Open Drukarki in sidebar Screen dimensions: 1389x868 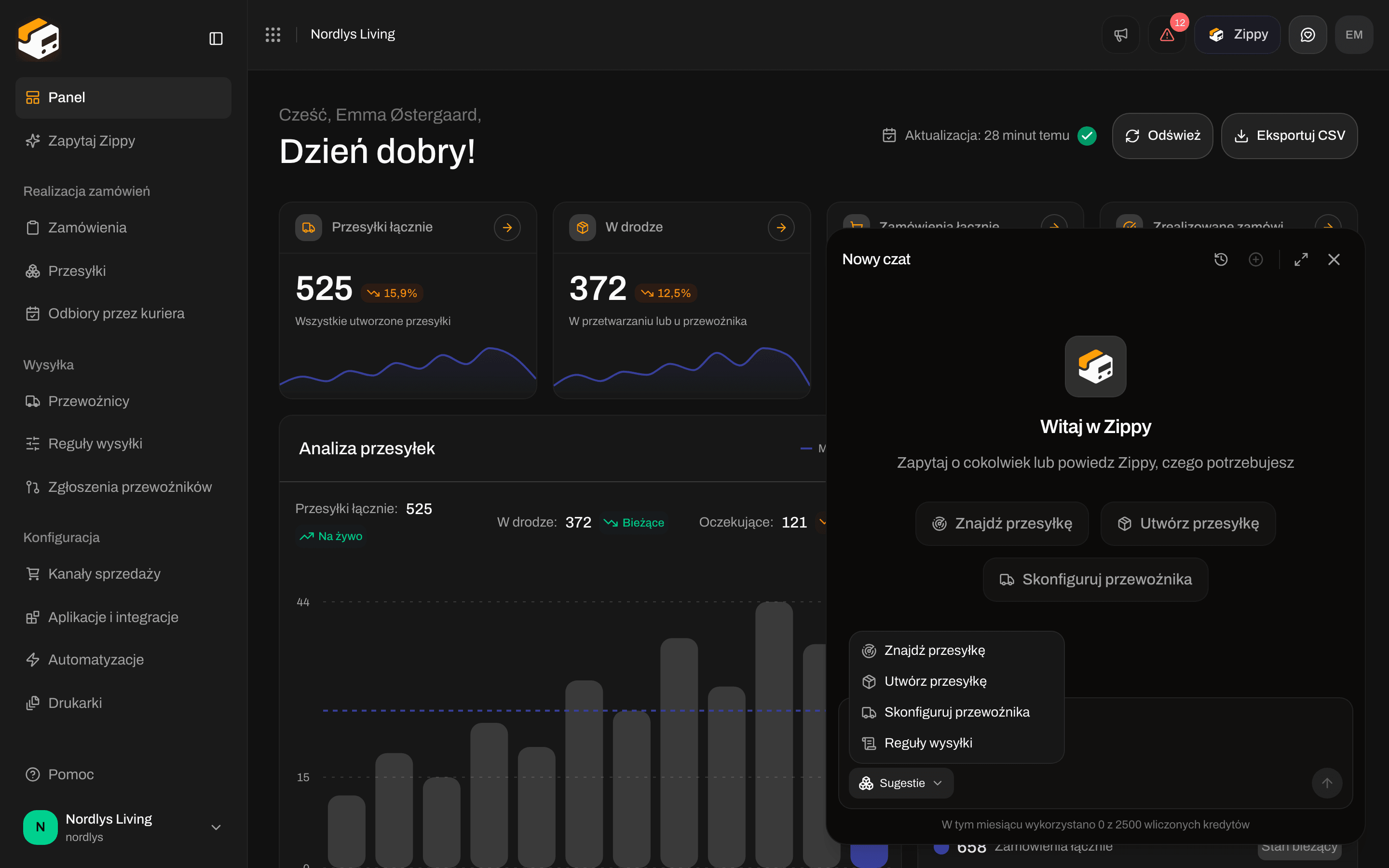[x=123, y=703]
